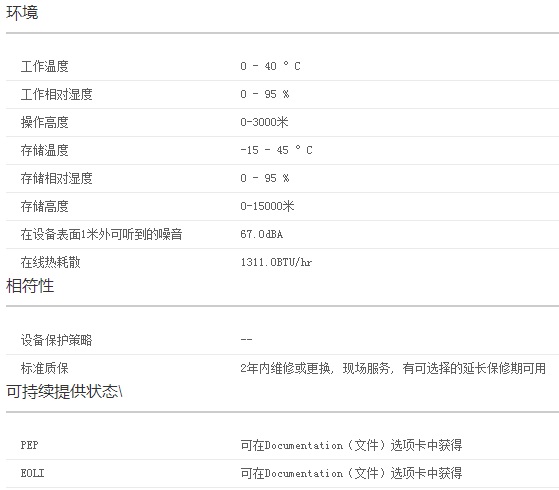Image resolution: width=559 pixels, height=490 pixels.
Task: Click the value 67.0dBA
Action: 261,234
